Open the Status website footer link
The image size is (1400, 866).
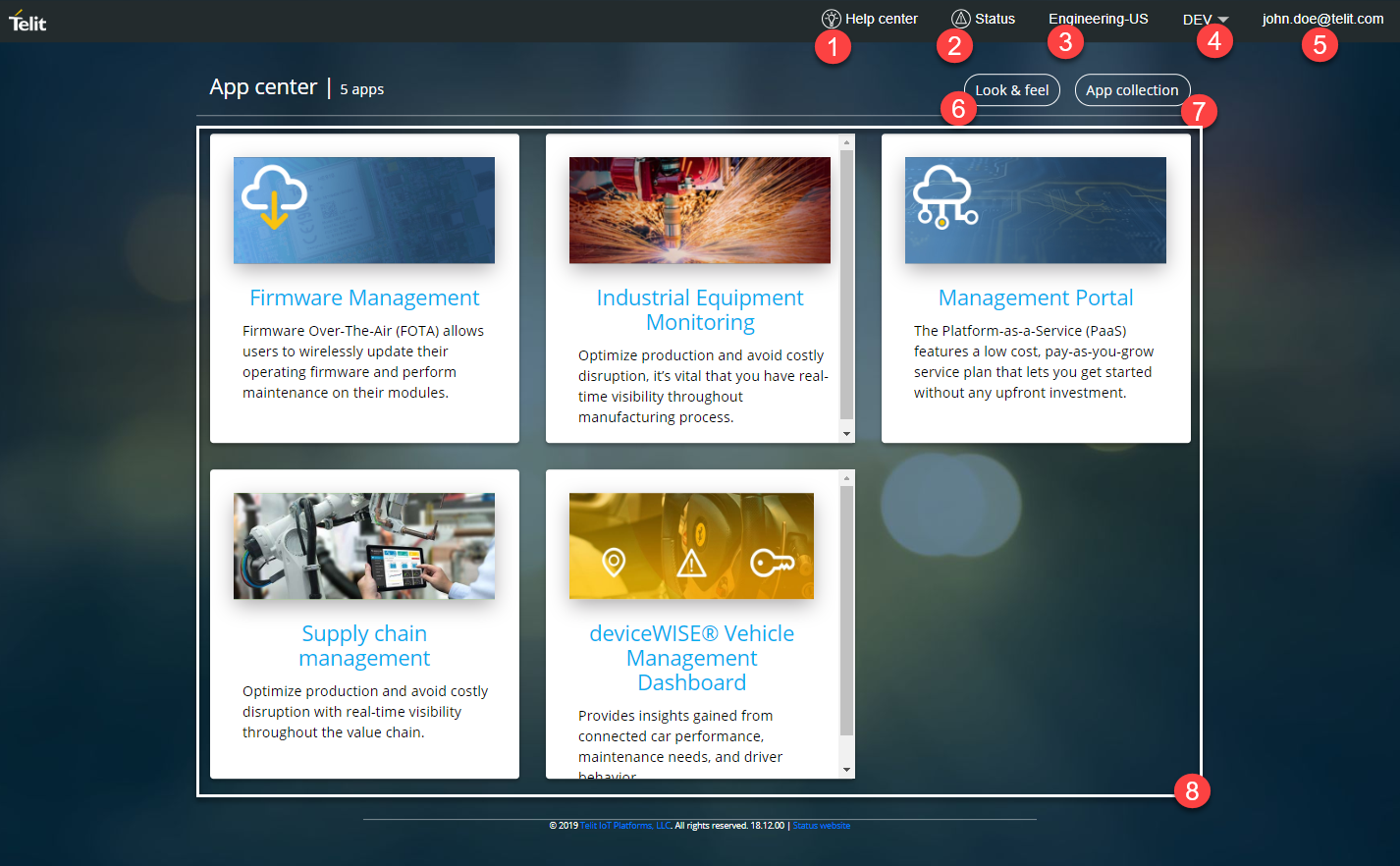(x=822, y=826)
